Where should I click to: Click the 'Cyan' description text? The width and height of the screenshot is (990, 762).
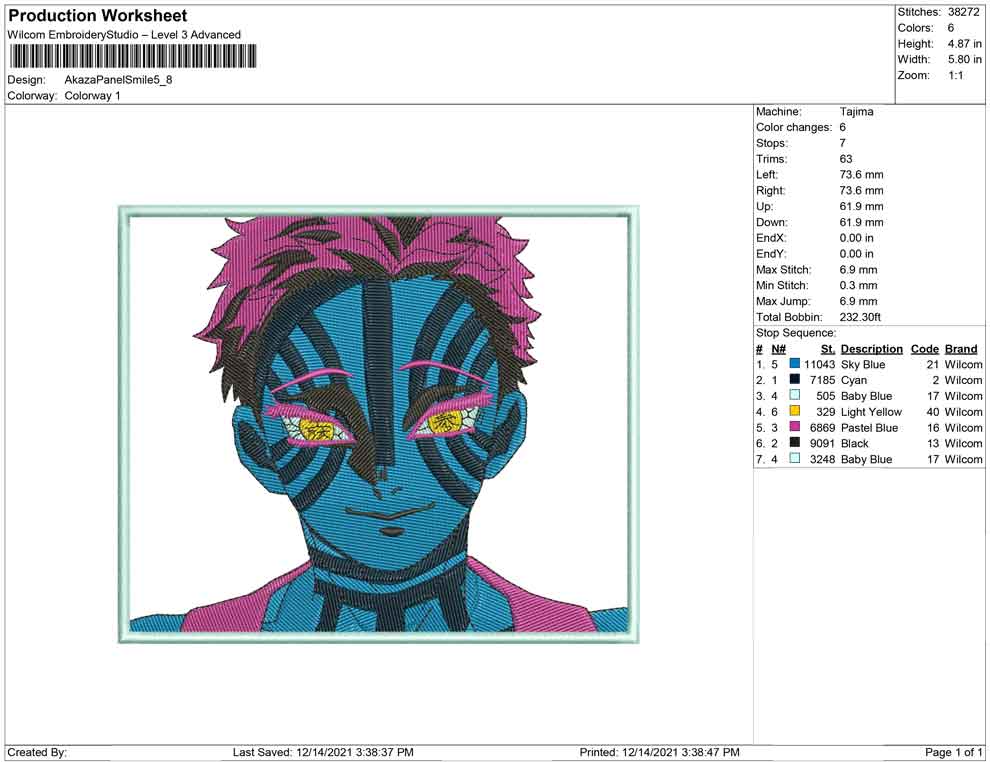pyautogui.click(x=854, y=380)
